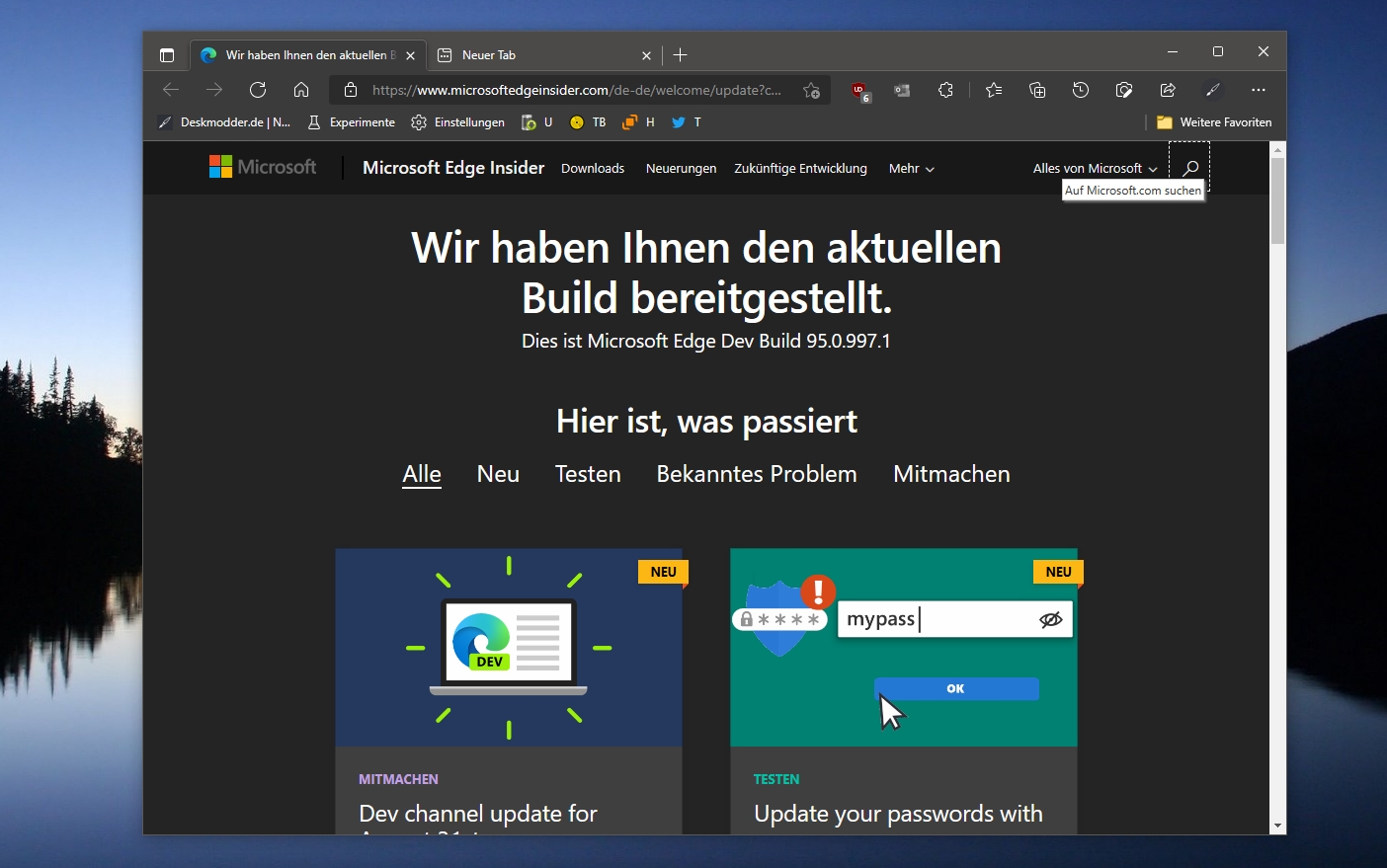
Task: Open the Favorites list icon
Action: [994, 90]
